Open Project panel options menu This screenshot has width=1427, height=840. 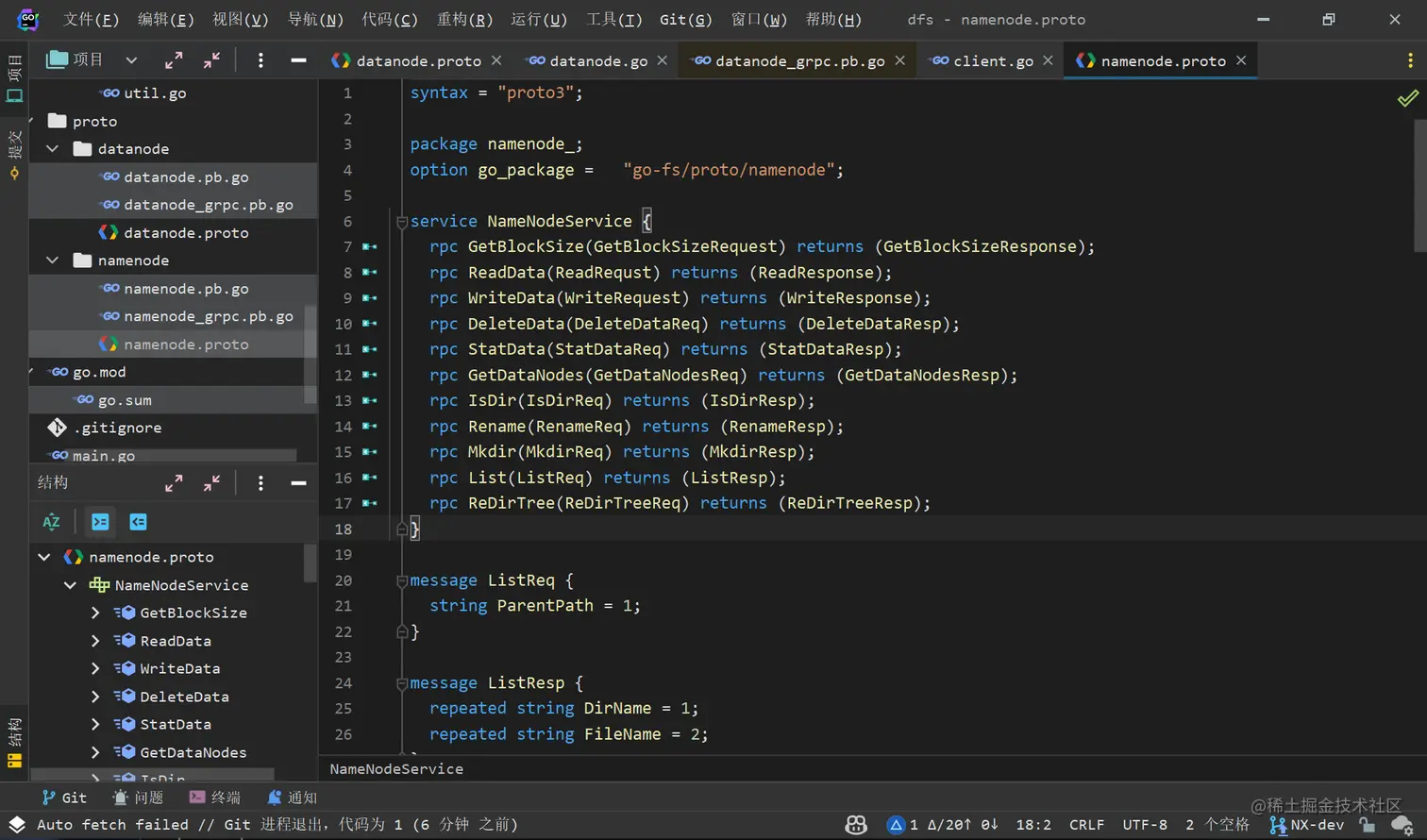pos(260,60)
